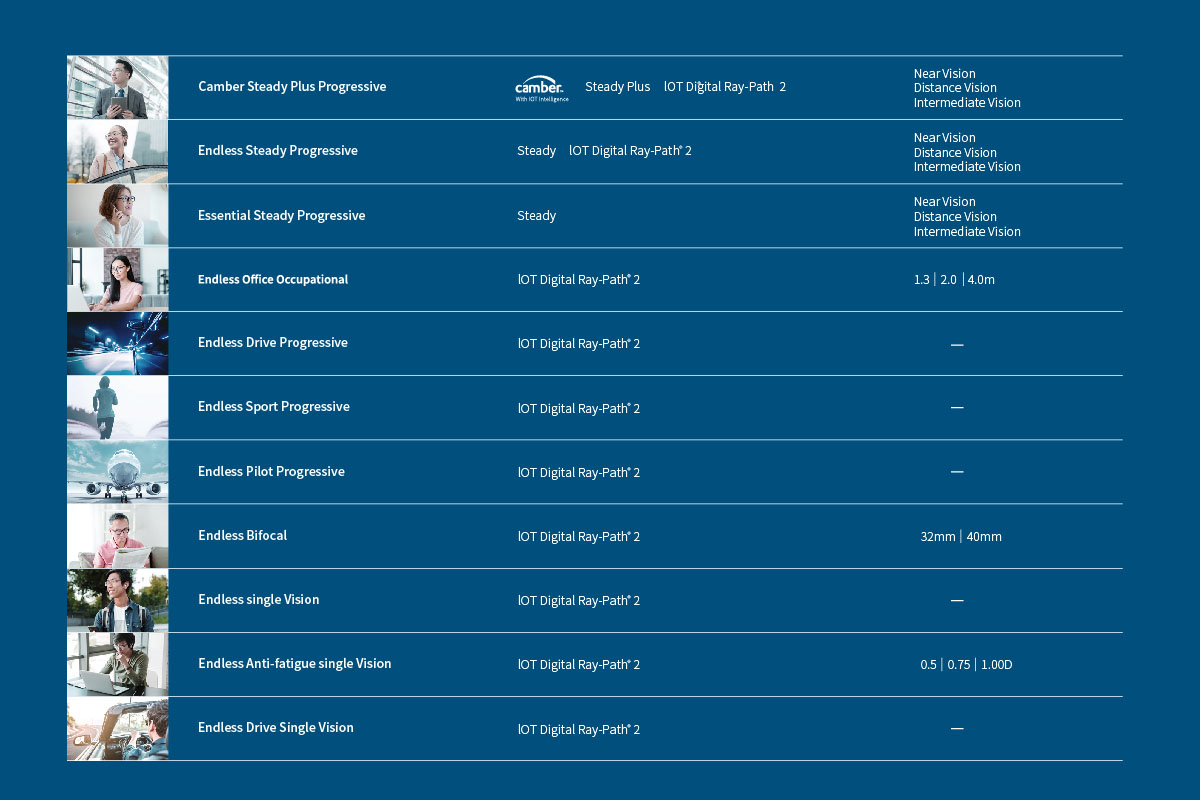Viewport: 1200px width, 800px height.
Task: Click 'Steady' in the Endless Steady Progressive row
Action: point(536,151)
